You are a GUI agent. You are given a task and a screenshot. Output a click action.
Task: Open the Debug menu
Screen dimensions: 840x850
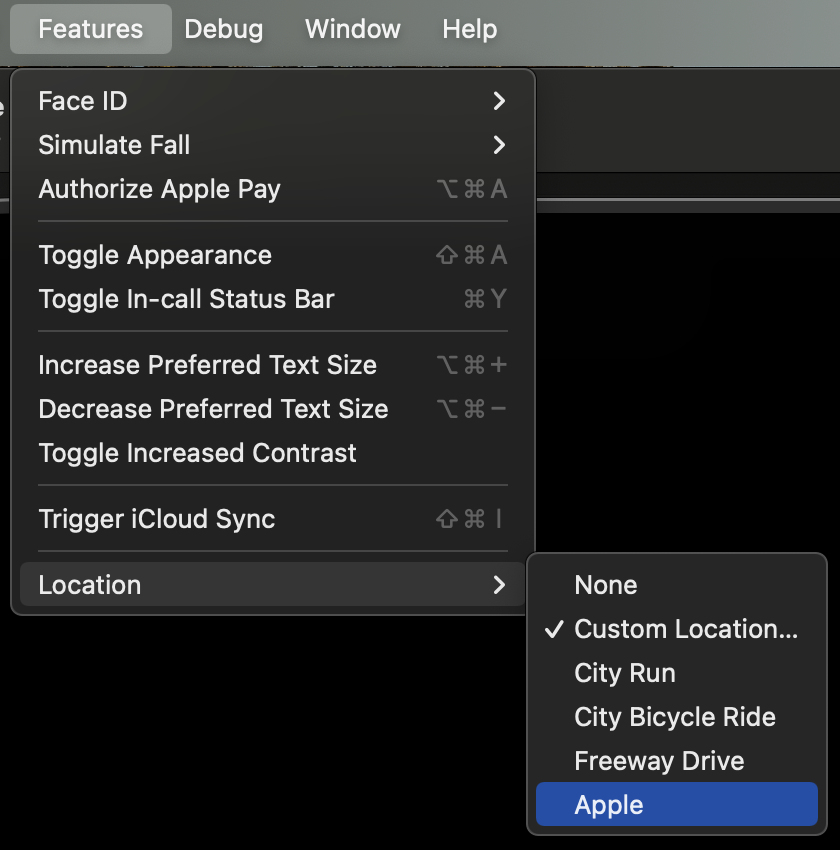coord(224,29)
